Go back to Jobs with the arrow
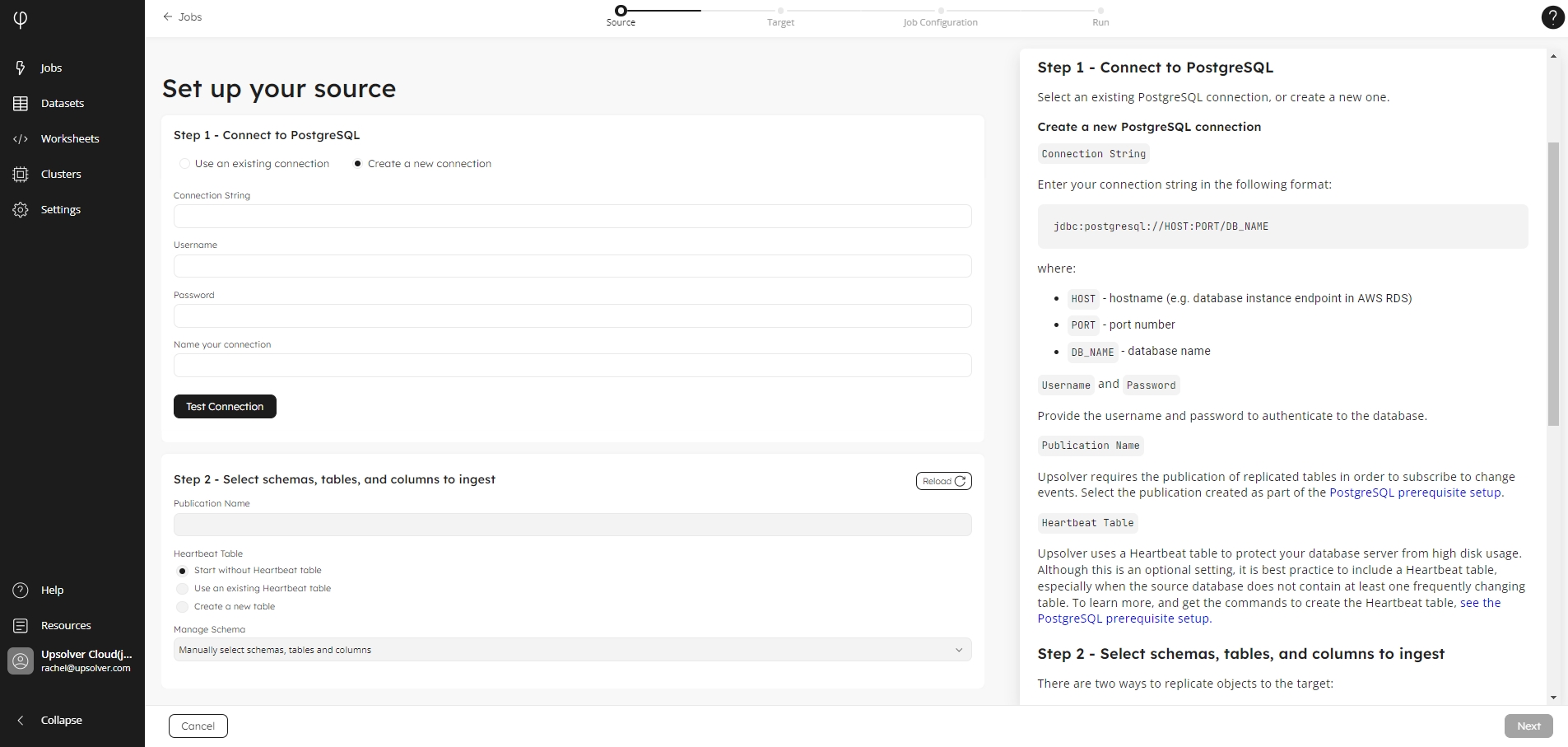This screenshot has height=747, width=1568. click(x=168, y=16)
